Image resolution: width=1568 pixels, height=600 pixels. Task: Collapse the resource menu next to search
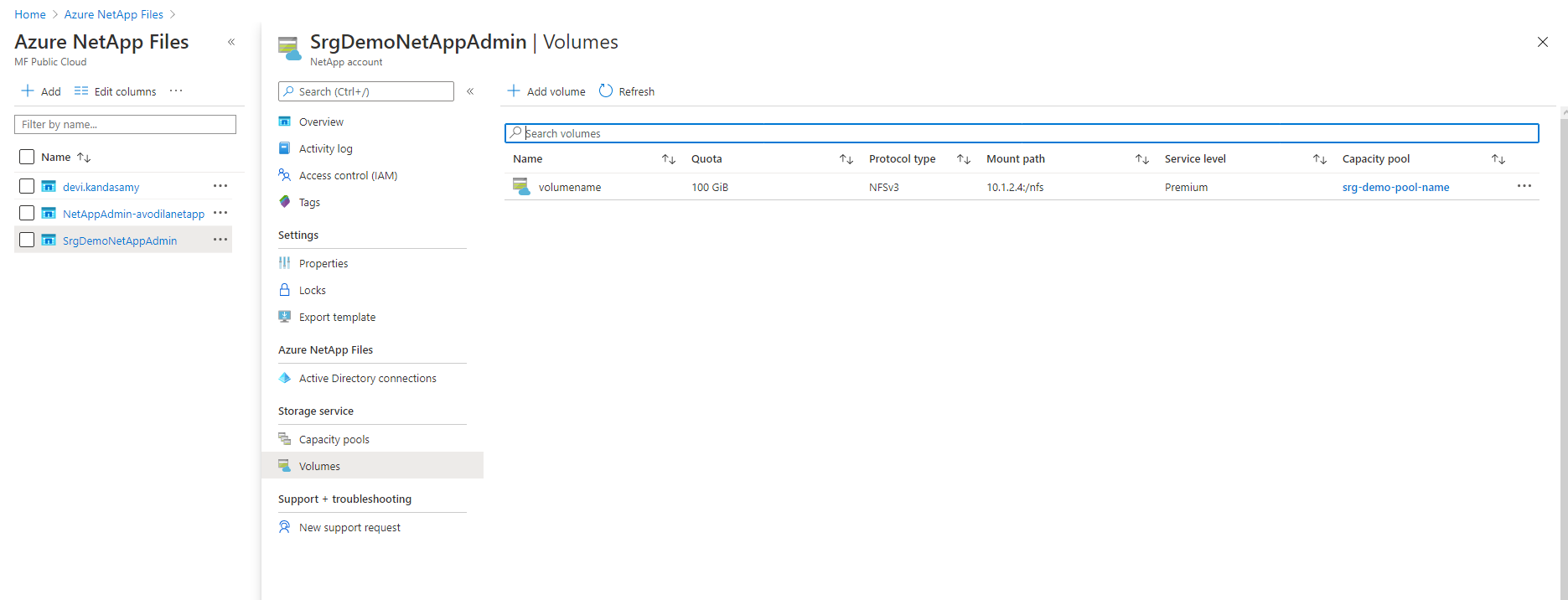point(470,91)
